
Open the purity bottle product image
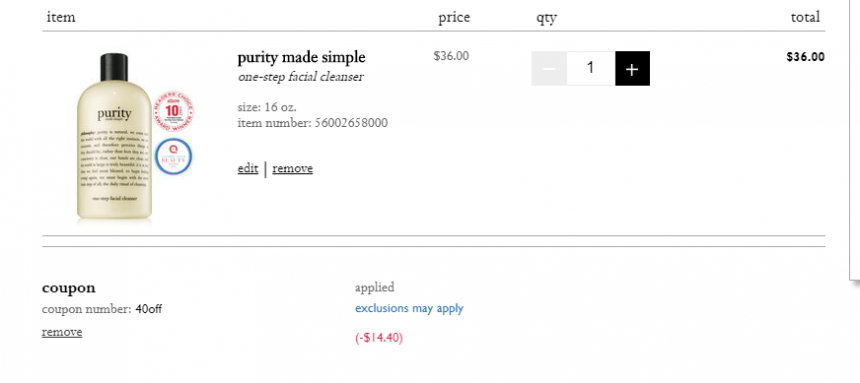pyautogui.click(x=115, y=138)
